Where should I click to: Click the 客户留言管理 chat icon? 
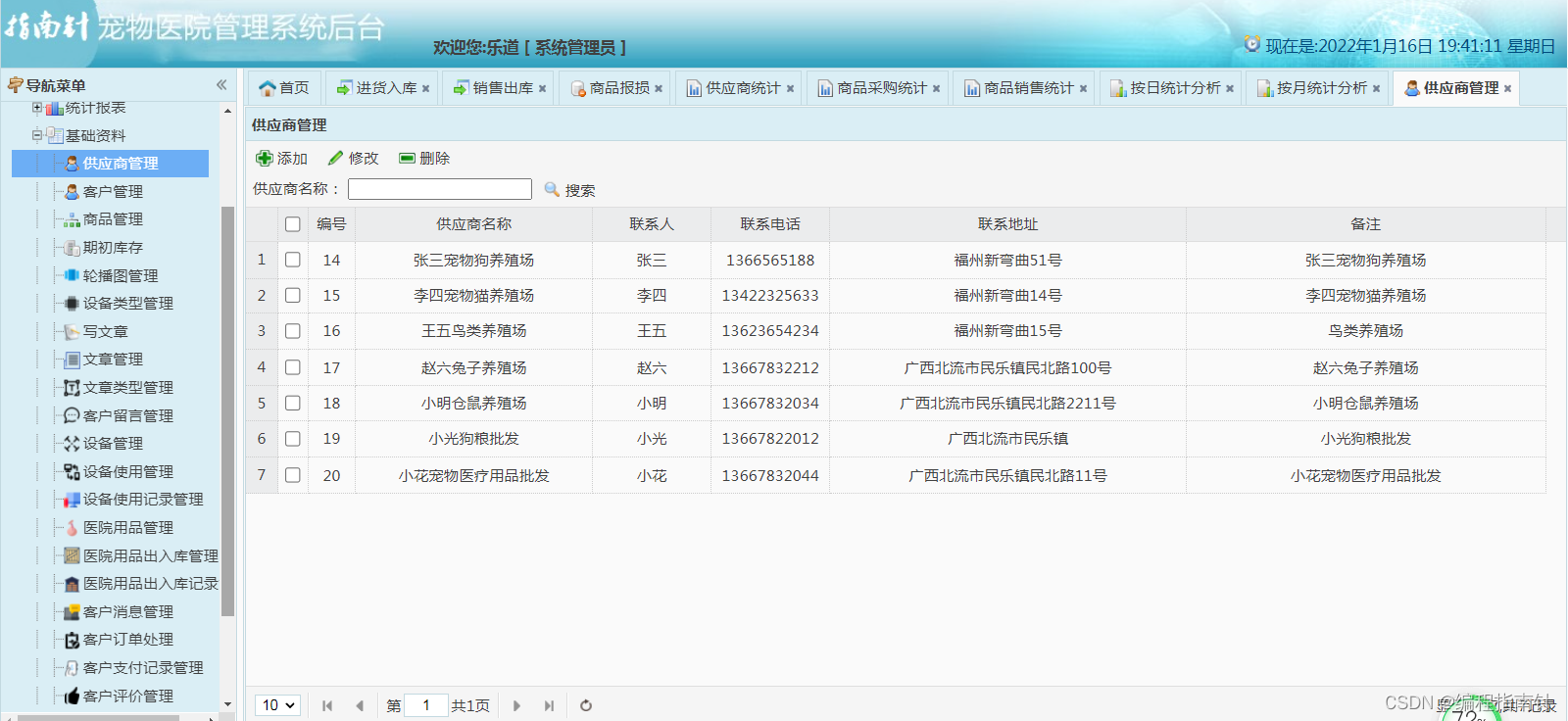tap(72, 416)
